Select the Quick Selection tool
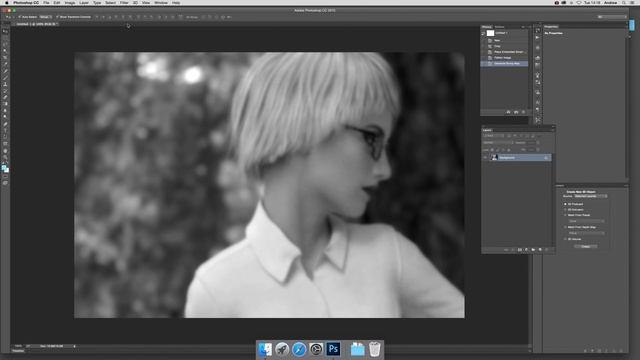The image size is (640, 360). pos(5,51)
